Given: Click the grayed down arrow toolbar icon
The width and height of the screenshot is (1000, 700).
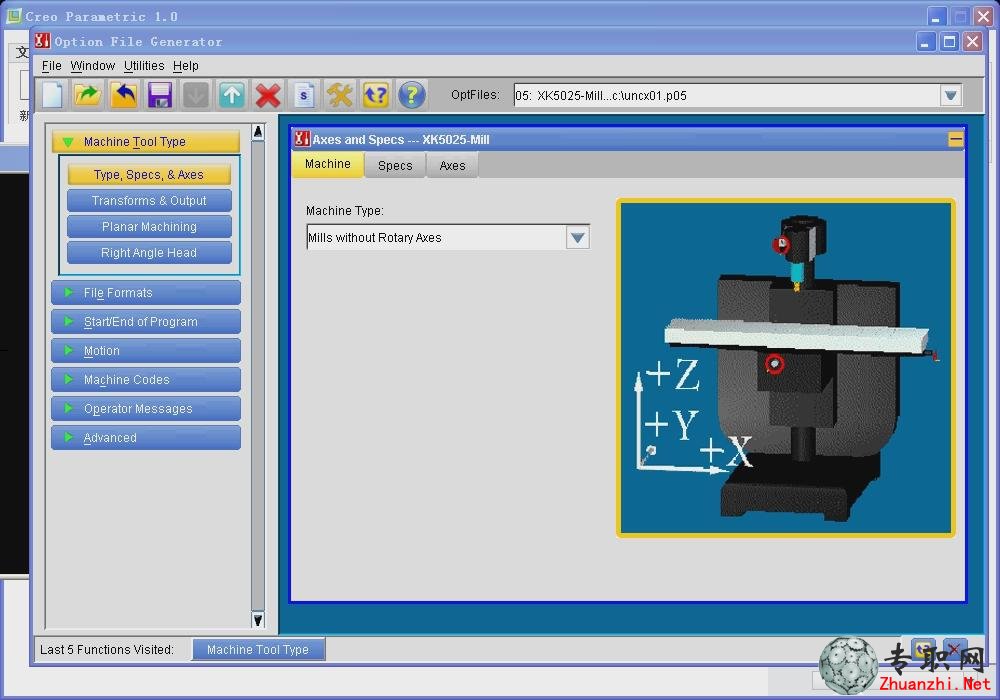Looking at the screenshot, I should [196, 95].
